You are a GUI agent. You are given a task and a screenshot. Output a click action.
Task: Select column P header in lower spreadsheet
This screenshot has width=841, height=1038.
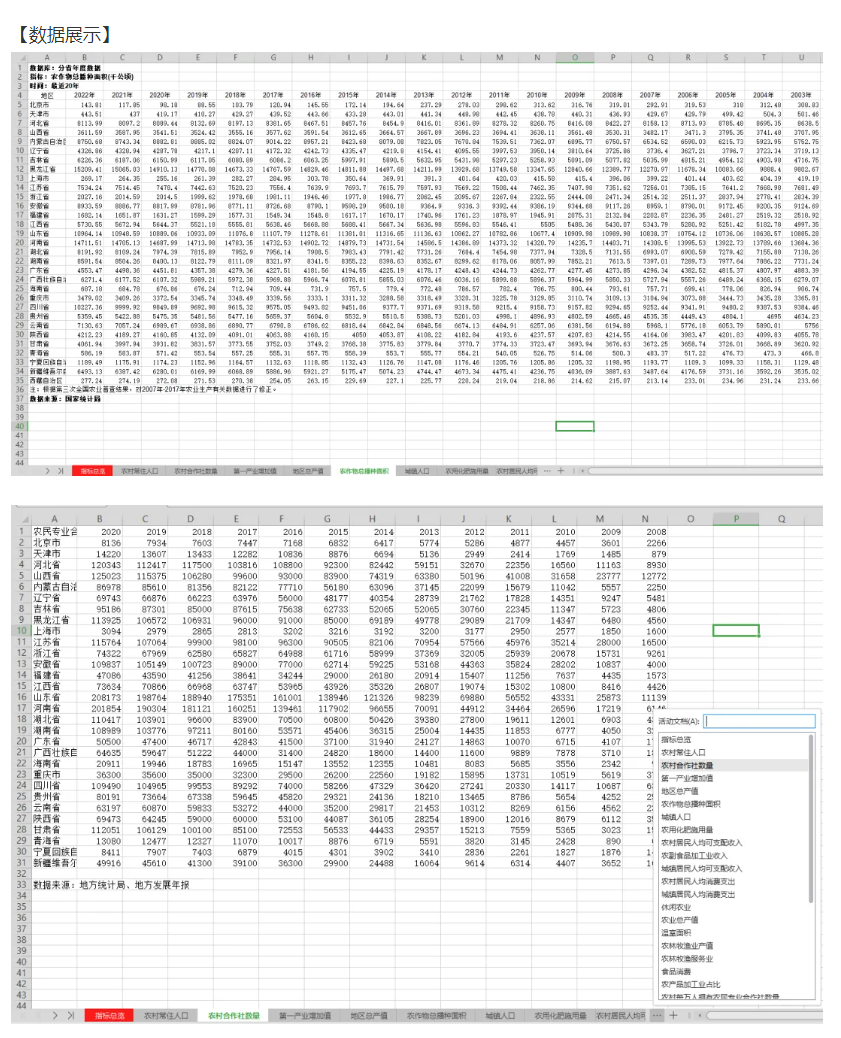click(736, 519)
